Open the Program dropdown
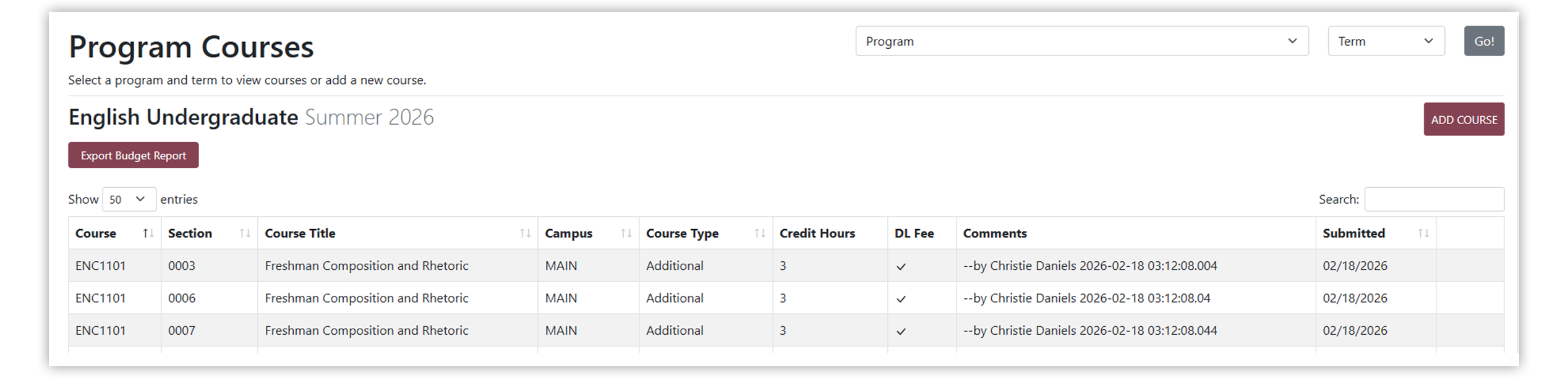This screenshot has width=1568, height=378. pos(1082,41)
